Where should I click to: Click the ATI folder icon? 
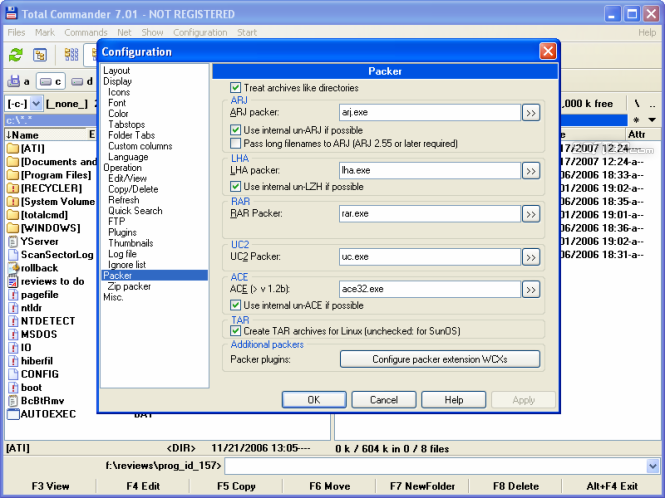(13, 148)
